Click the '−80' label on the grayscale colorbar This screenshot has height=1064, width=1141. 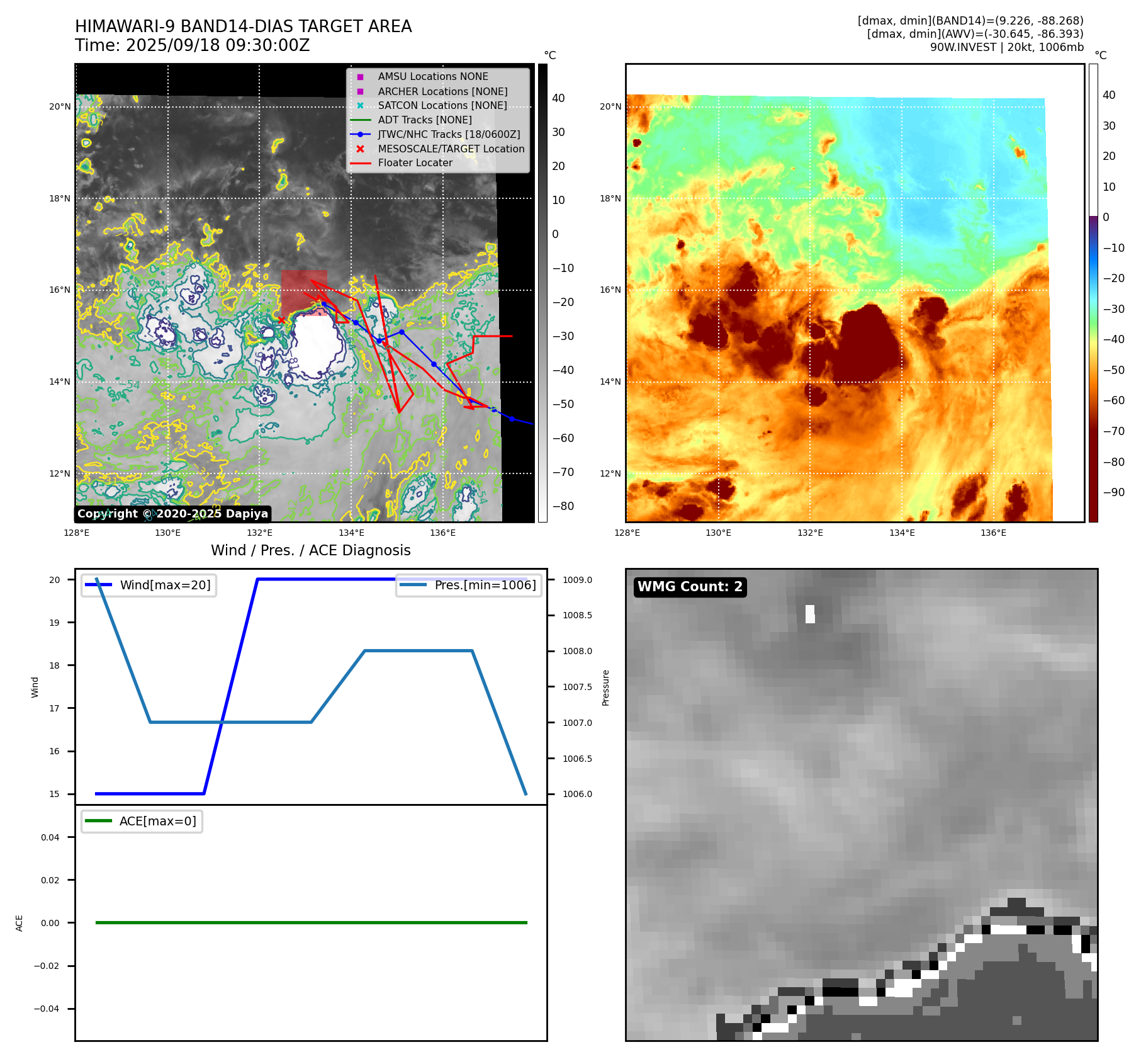[x=563, y=506]
